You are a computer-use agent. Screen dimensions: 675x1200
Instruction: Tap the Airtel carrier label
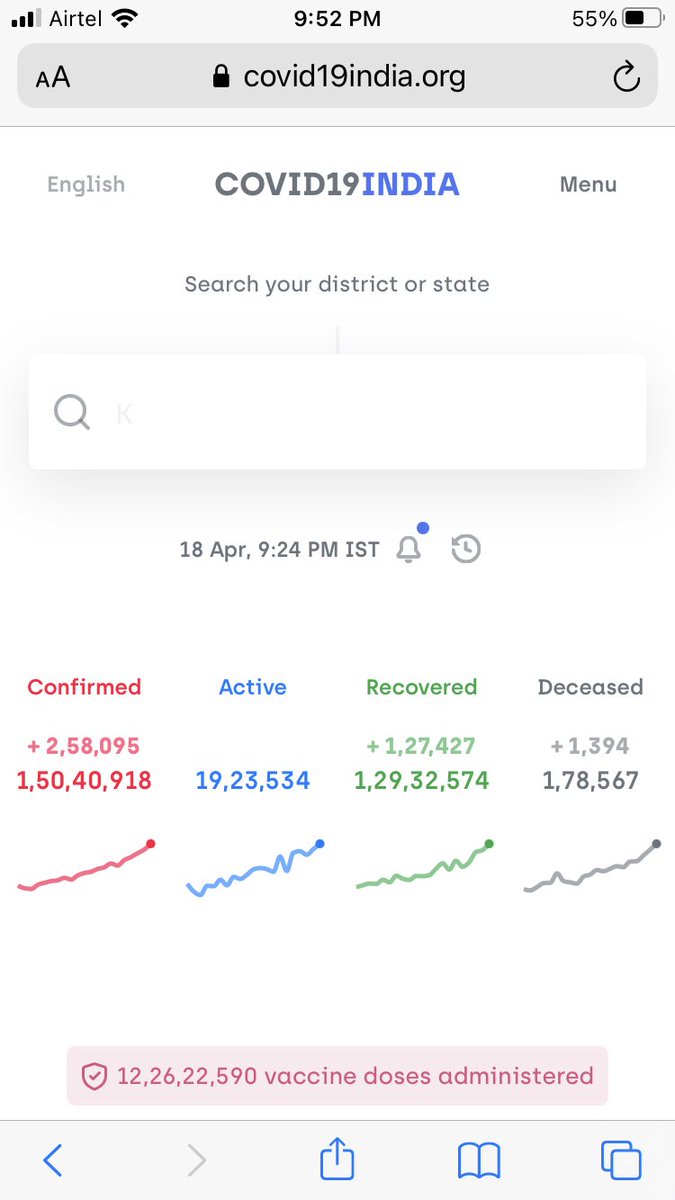76,18
